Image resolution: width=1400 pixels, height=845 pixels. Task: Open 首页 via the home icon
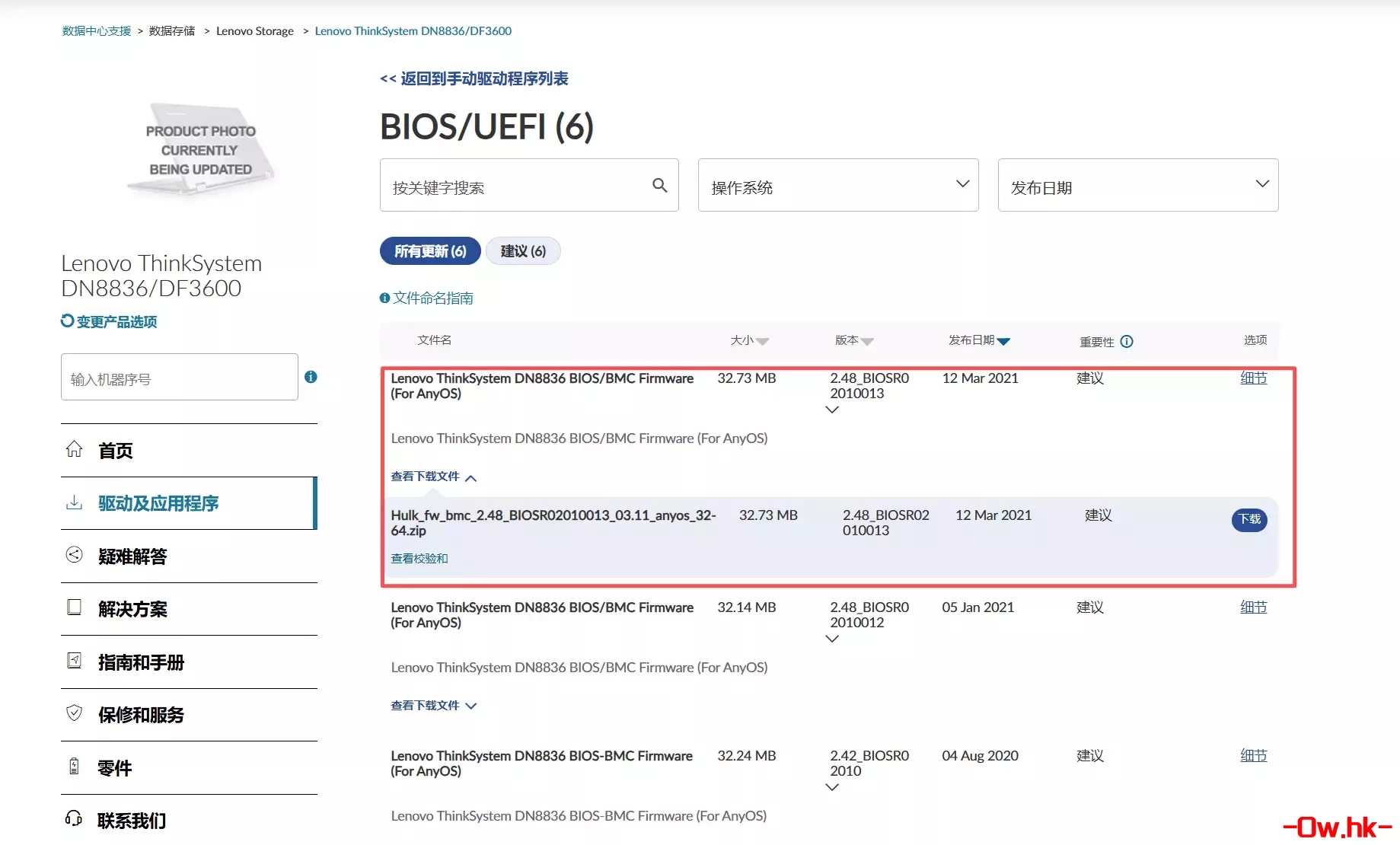[74, 449]
